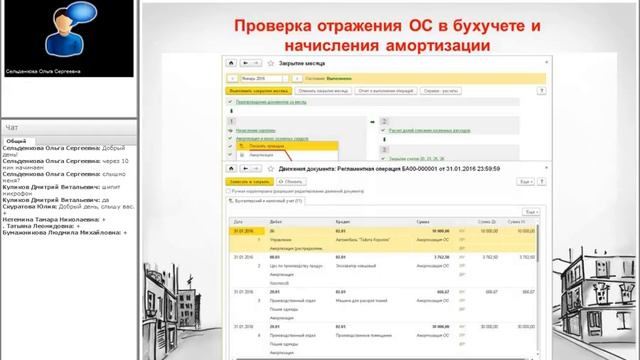Go forward in Движения документа window
The image size is (640, 360).
coord(256,169)
